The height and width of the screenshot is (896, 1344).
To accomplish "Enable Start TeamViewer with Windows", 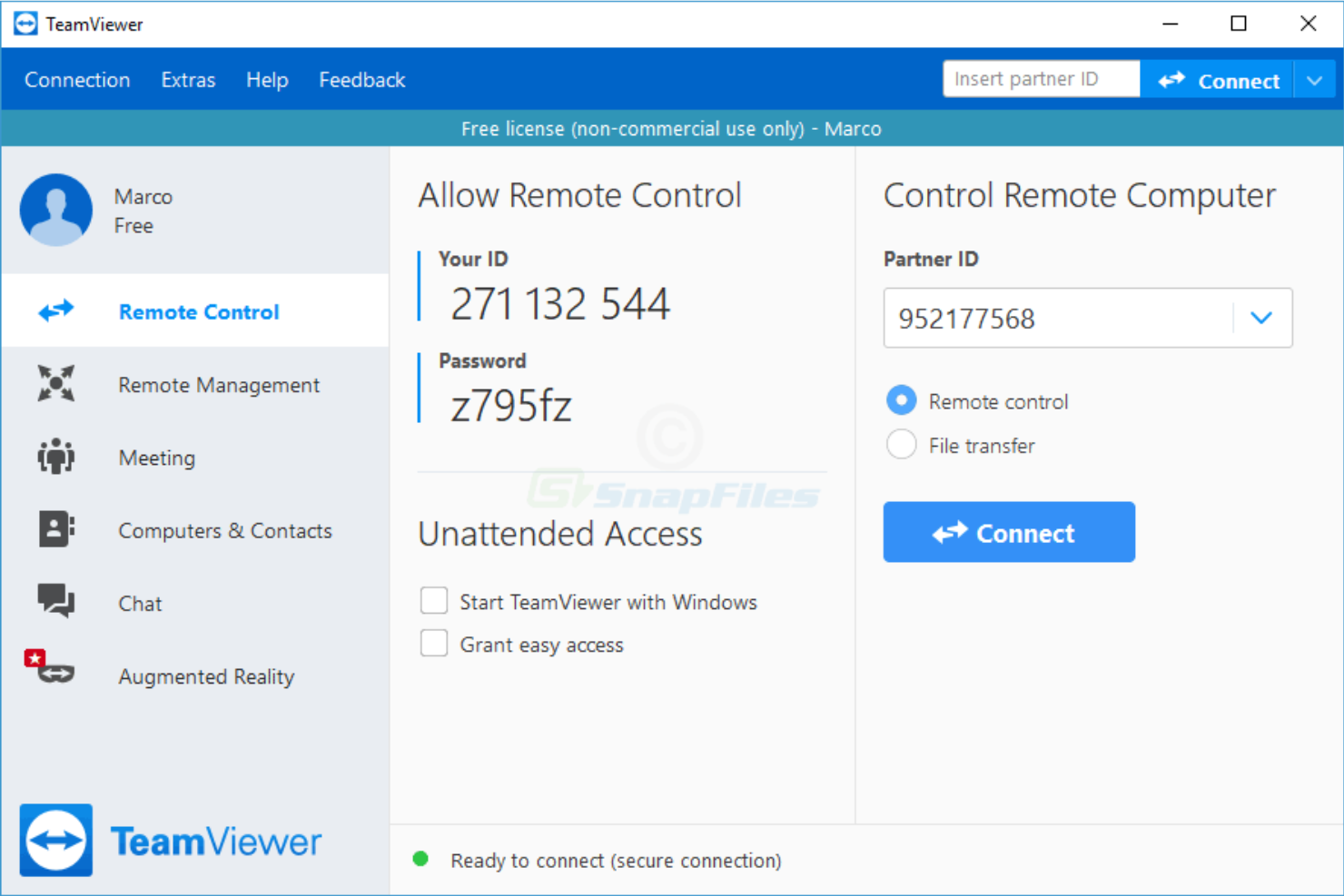I will coord(434,600).
